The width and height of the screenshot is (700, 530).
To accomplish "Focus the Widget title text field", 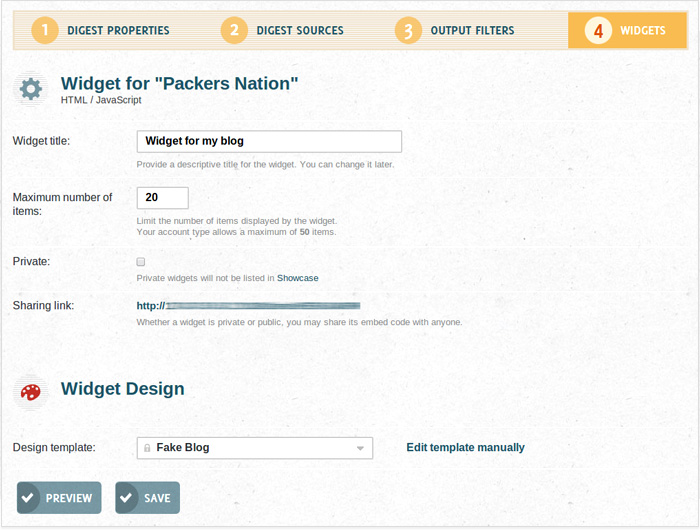I will [x=269, y=141].
